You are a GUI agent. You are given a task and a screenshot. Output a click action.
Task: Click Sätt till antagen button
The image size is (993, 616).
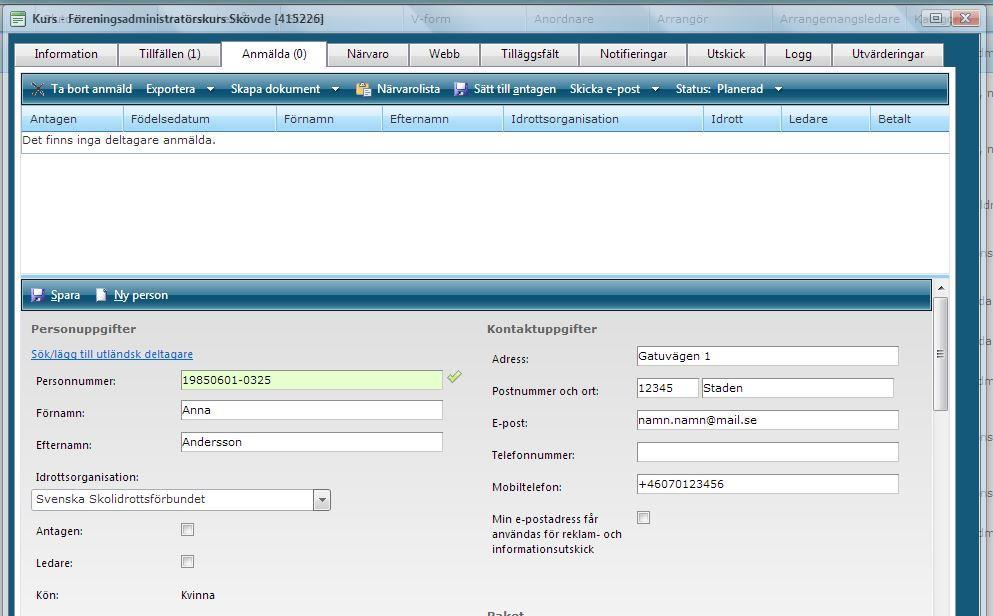click(x=505, y=89)
